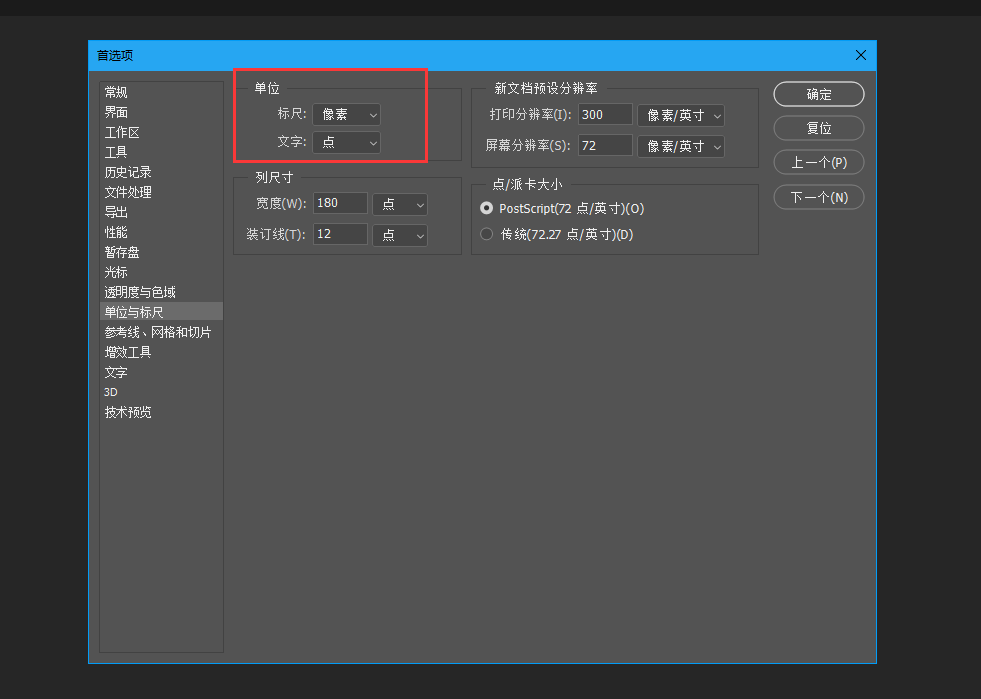The width and height of the screenshot is (981, 699).
Task: Click the 复位 button
Action: click(819, 128)
